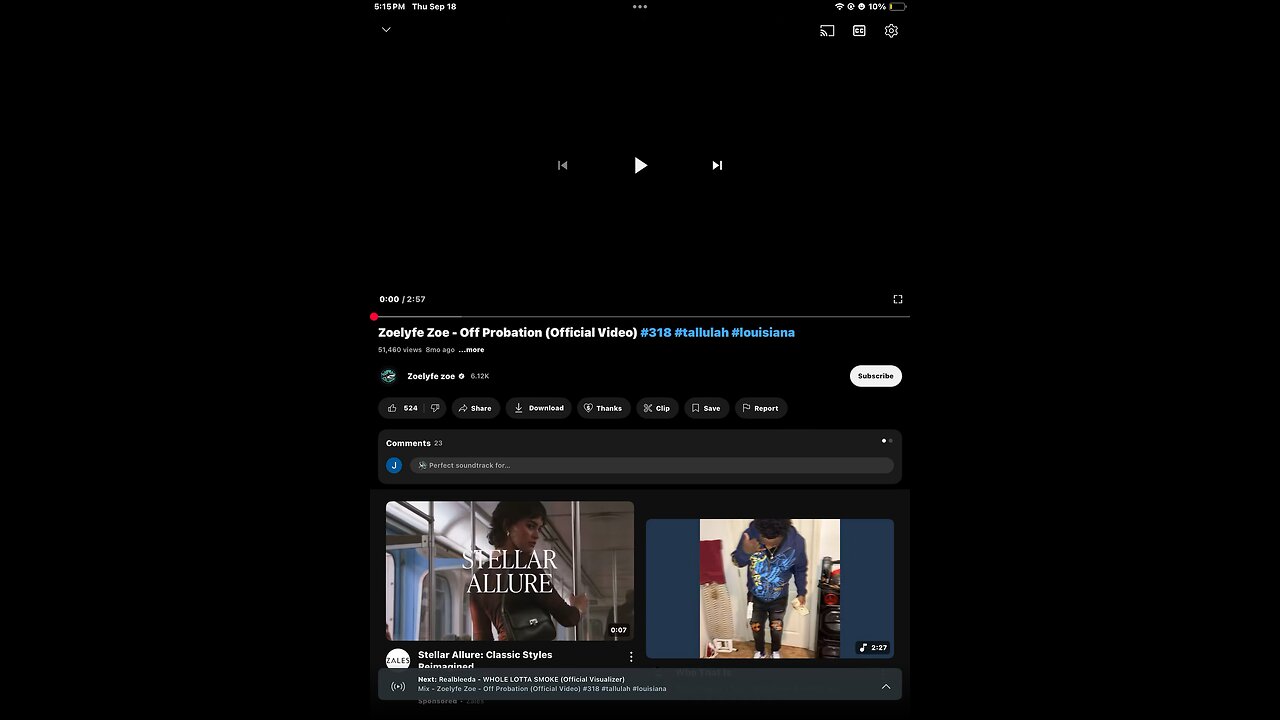Save the video to a playlist
Viewport: 1280px width, 720px height.
pyautogui.click(x=706, y=408)
